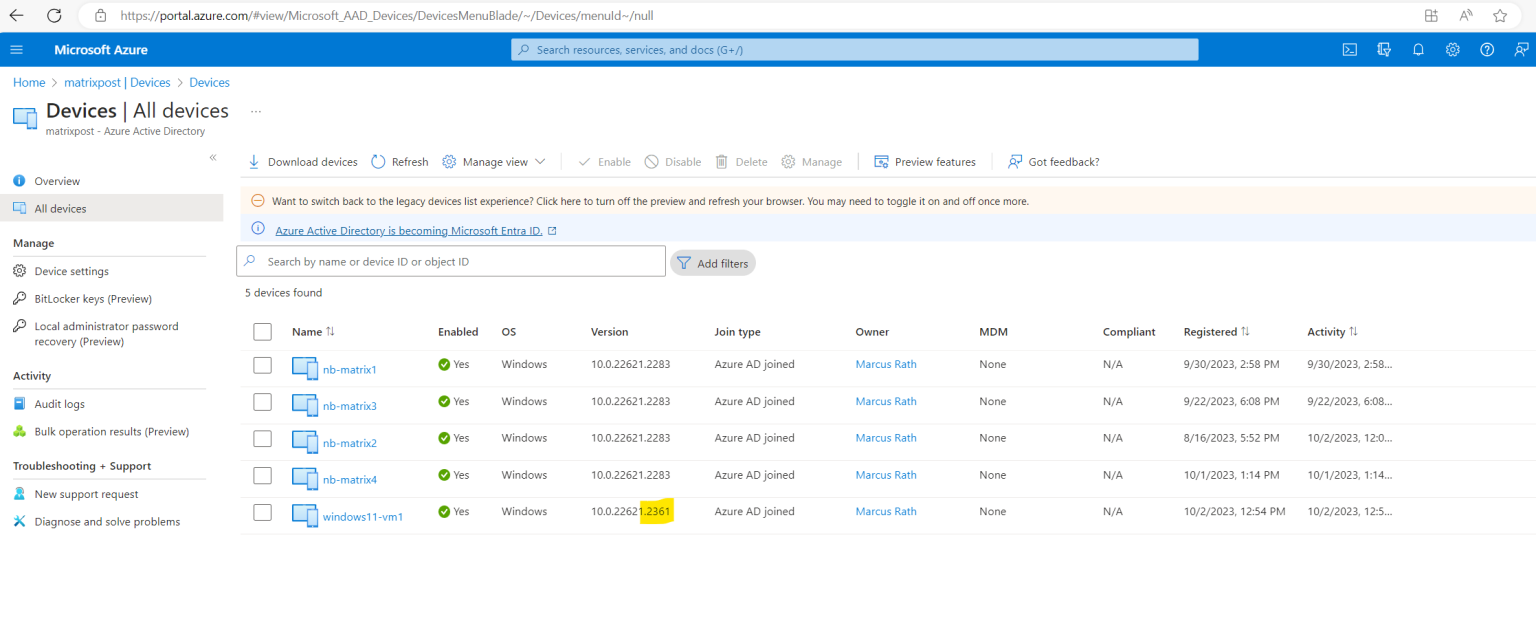Image resolution: width=1536 pixels, height=630 pixels.
Task: Refresh the device list
Action: (x=399, y=161)
